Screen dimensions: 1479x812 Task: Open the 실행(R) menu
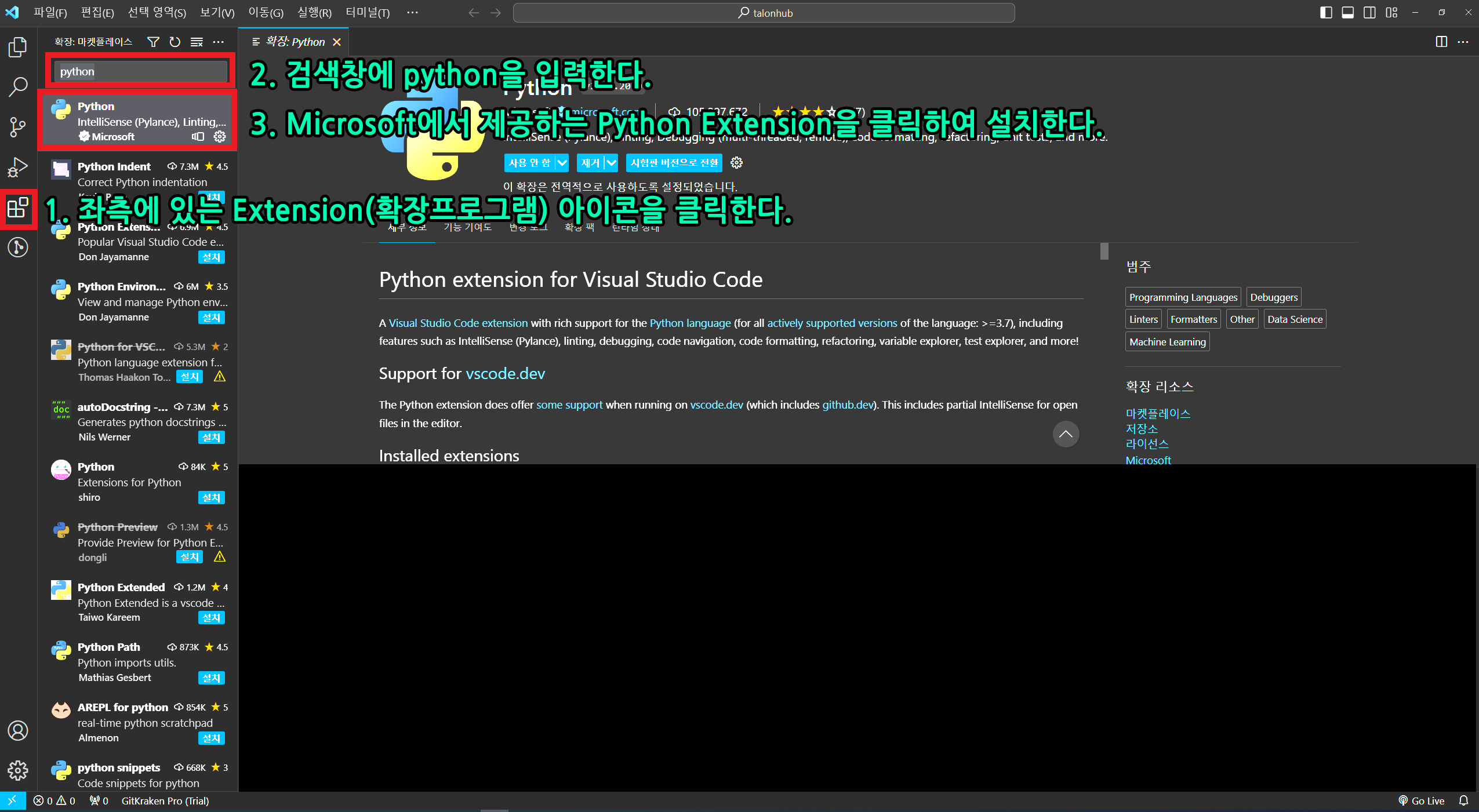[314, 13]
